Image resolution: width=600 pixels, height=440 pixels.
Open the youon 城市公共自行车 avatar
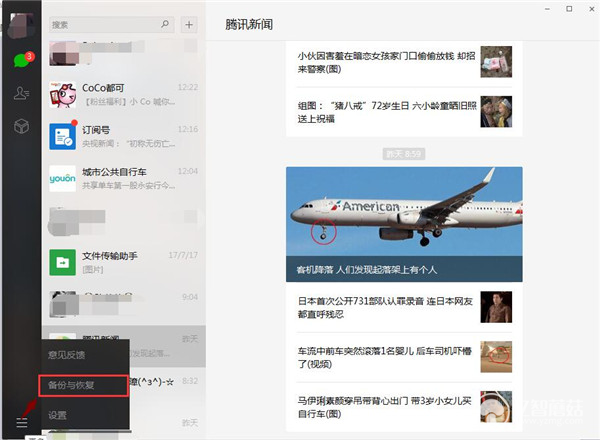(x=63, y=178)
